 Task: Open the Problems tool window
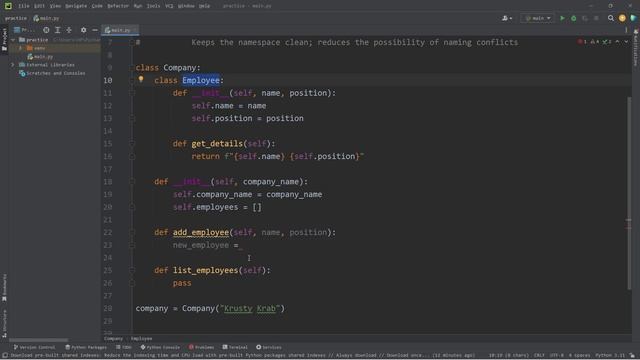[201, 347]
